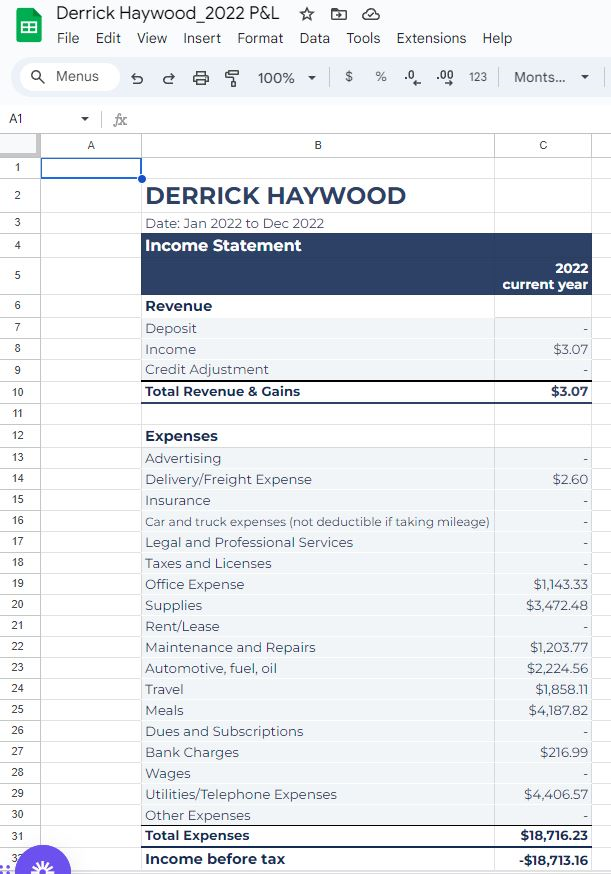The image size is (611, 874).
Task: Click the document title Derrick Haywood_2022 P&L
Action: click(x=168, y=13)
